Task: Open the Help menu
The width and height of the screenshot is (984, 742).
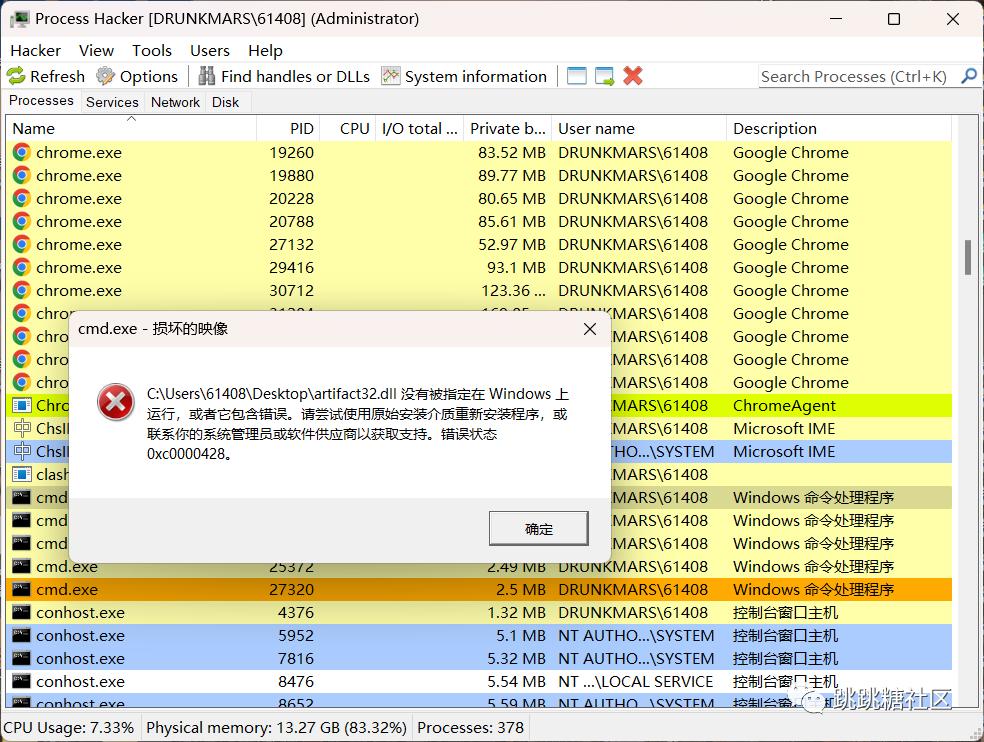Action: coord(265,51)
